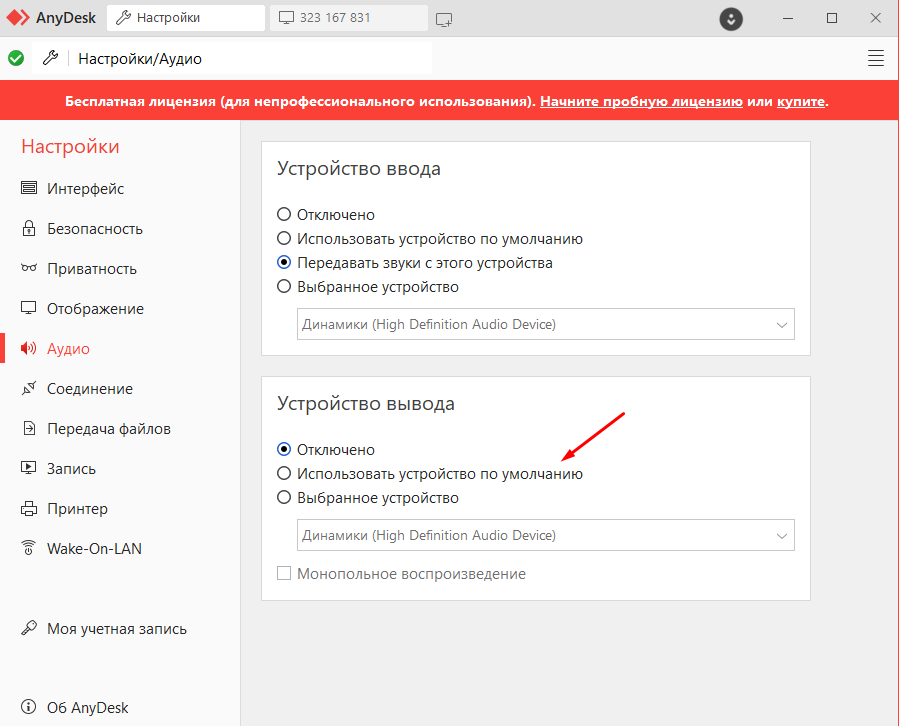This screenshot has height=726, width=899.
Task: Open the Принтер settings section
Action: click(x=77, y=509)
